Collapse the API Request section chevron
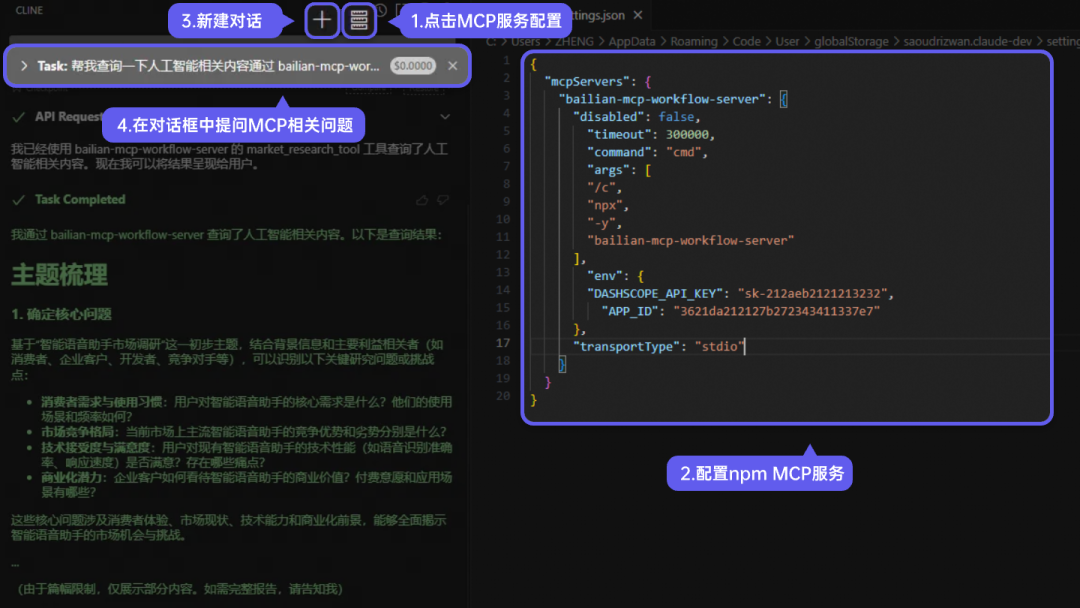Screen dimensions: 1080x608 click(x=445, y=117)
